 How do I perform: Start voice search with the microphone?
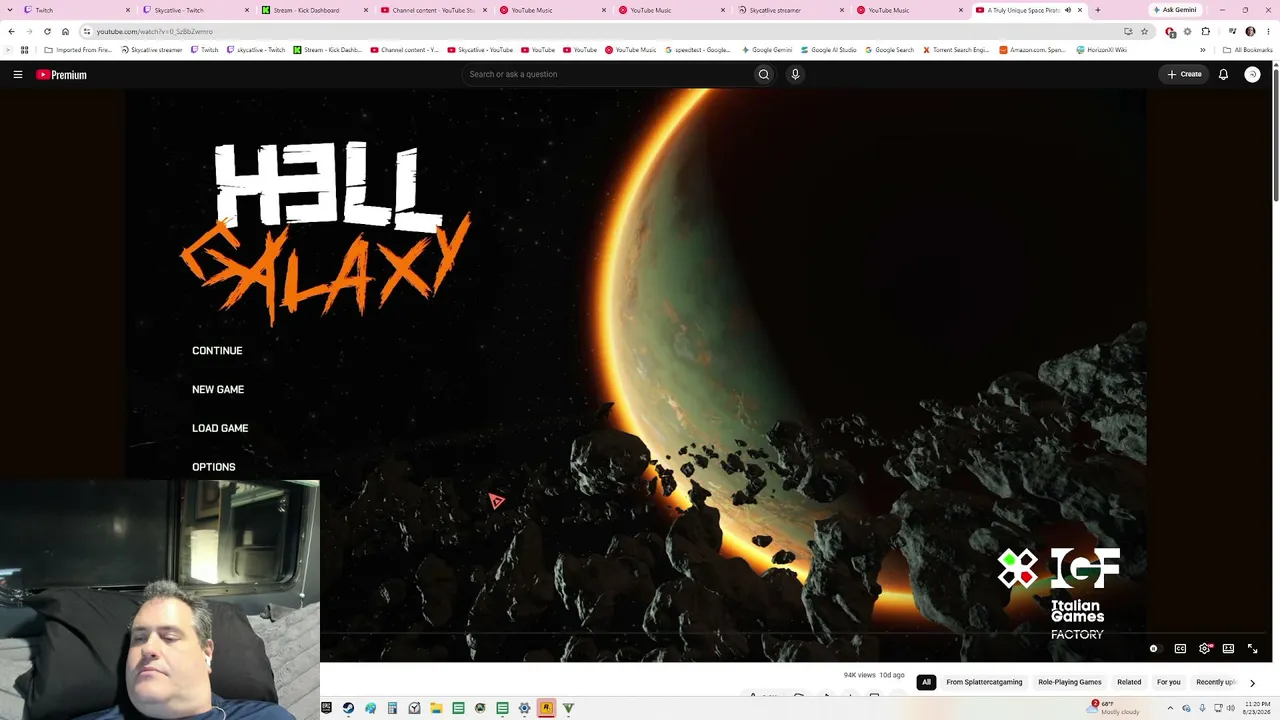795,74
